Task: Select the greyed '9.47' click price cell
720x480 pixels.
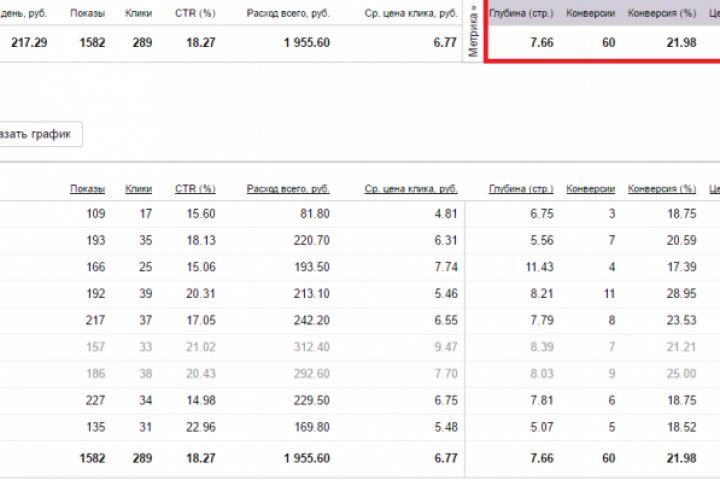Action: point(446,347)
